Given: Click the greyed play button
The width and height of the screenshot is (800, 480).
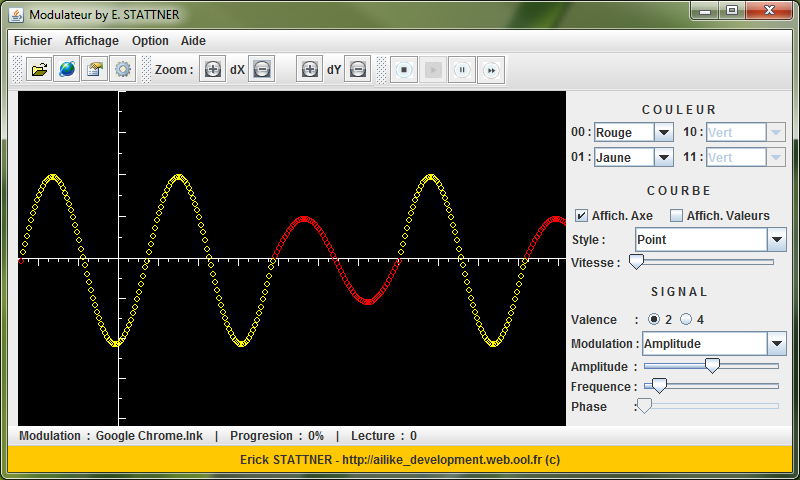Looking at the screenshot, I should click(x=433, y=70).
